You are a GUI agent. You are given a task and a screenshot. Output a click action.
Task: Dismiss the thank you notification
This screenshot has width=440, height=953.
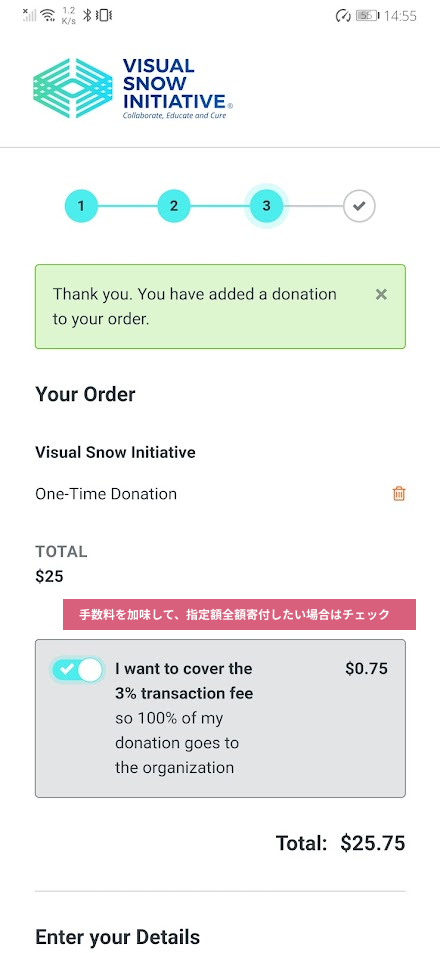point(381,295)
